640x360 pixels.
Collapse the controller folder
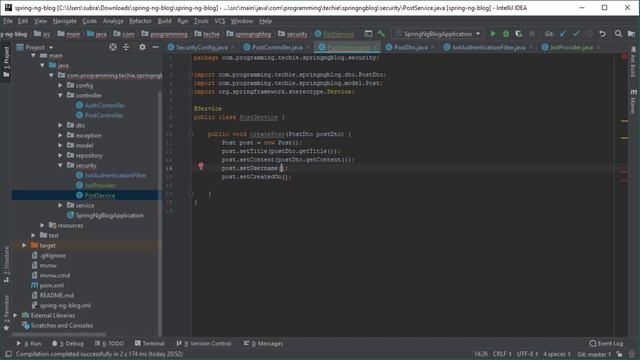(x=60, y=96)
